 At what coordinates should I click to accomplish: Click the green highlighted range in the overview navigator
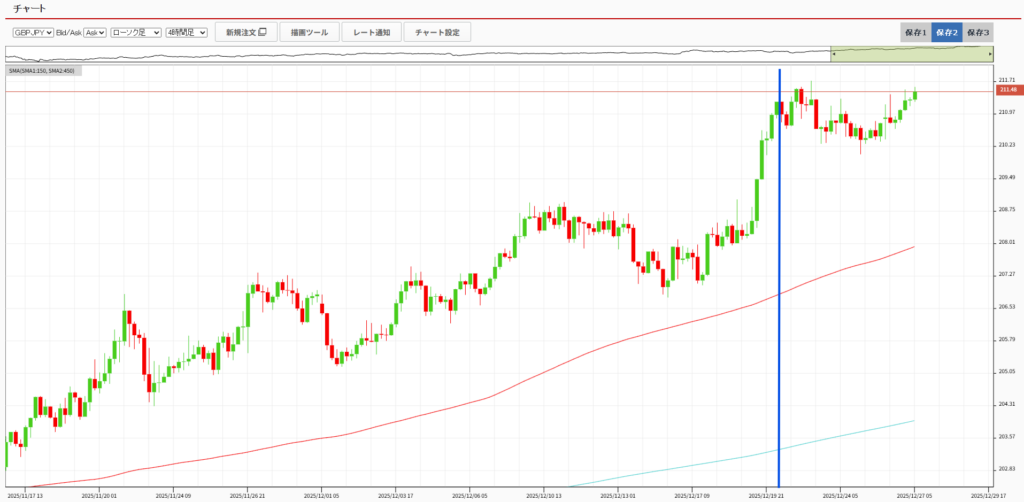point(910,54)
